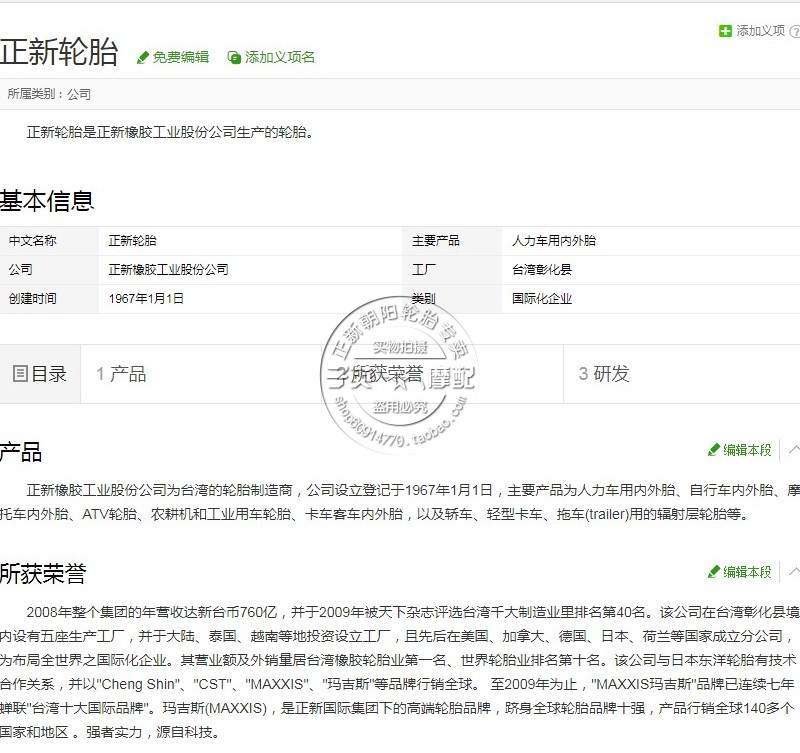
Task: Collapse the 所获荣誉 section with the chevron
Action: coord(794,572)
